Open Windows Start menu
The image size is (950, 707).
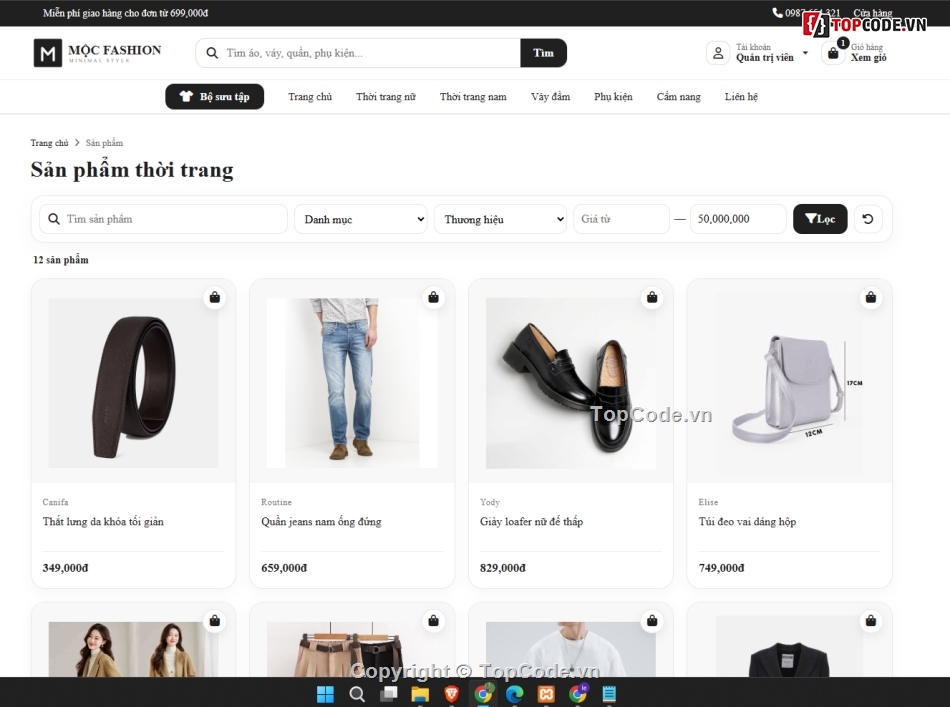click(x=325, y=694)
